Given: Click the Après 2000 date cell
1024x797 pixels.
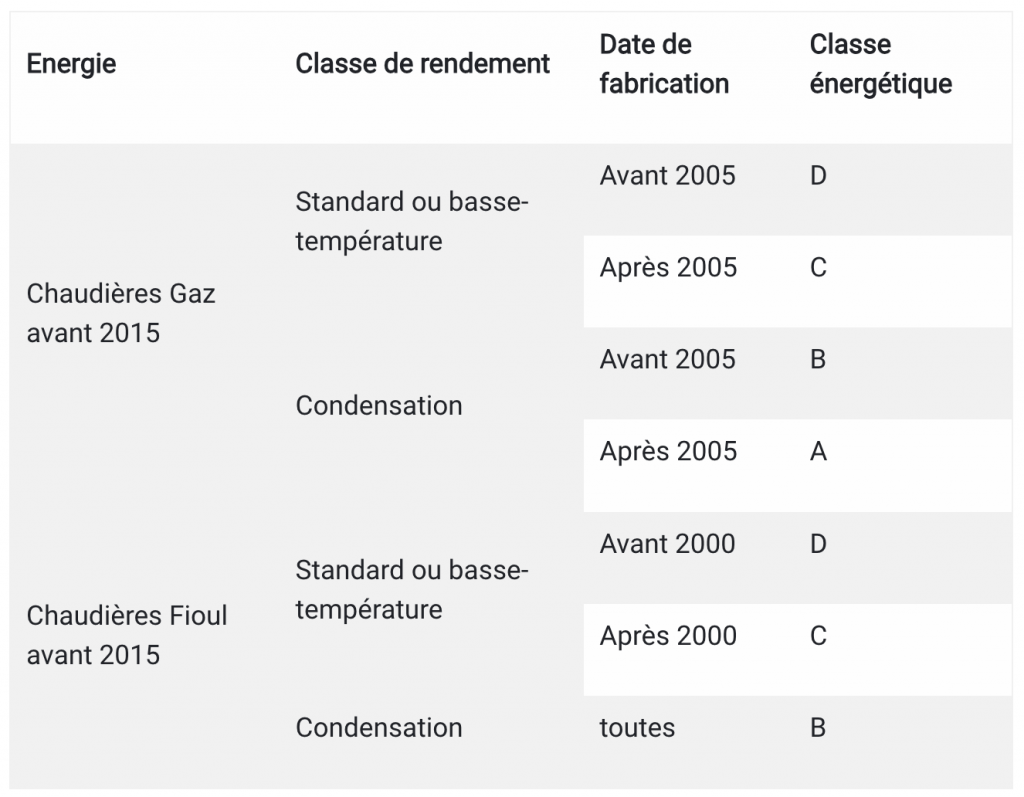Looking at the screenshot, I should [668, 636].
